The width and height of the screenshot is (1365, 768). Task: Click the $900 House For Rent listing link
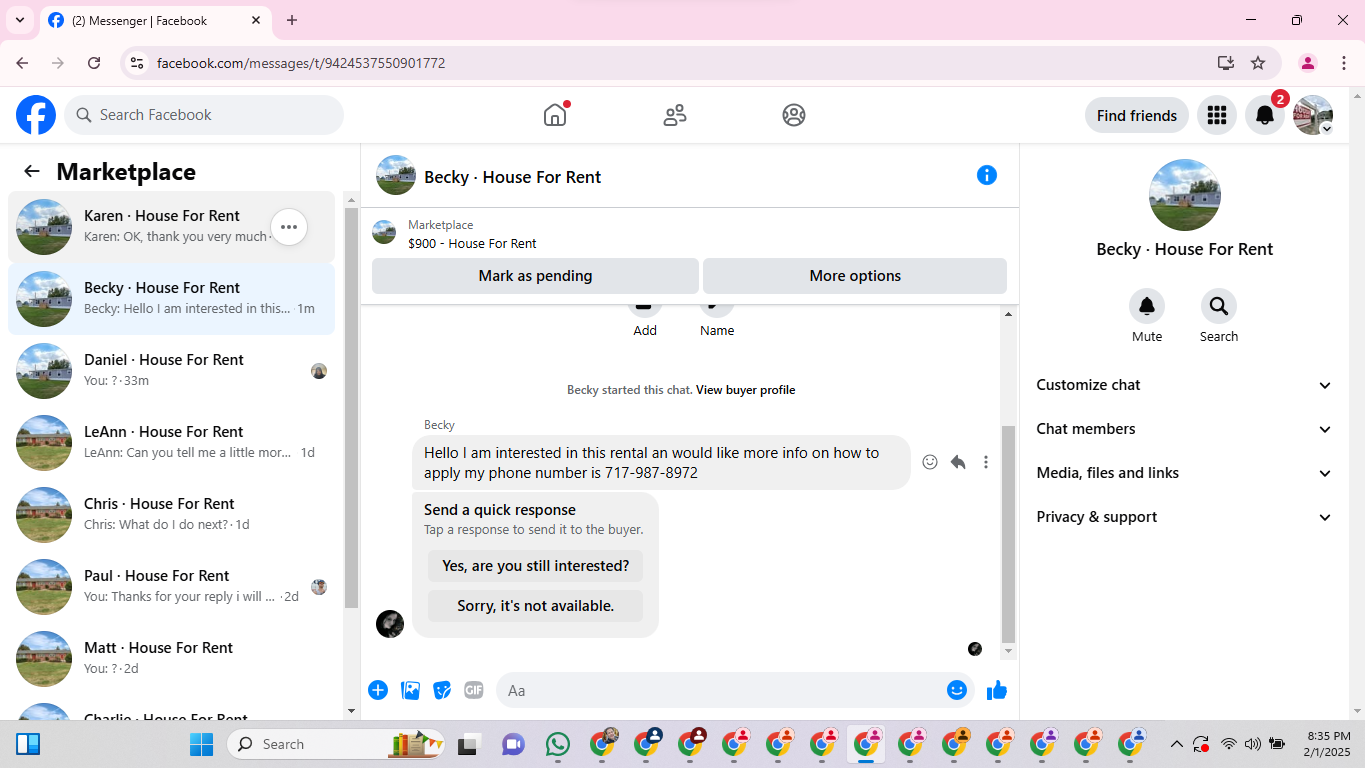pyautogui.click(x=472, y=243)
